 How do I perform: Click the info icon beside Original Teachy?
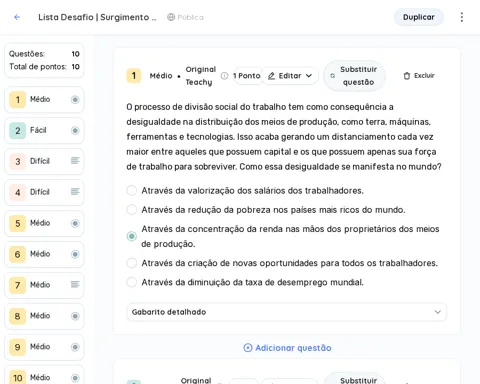point(224,76)
